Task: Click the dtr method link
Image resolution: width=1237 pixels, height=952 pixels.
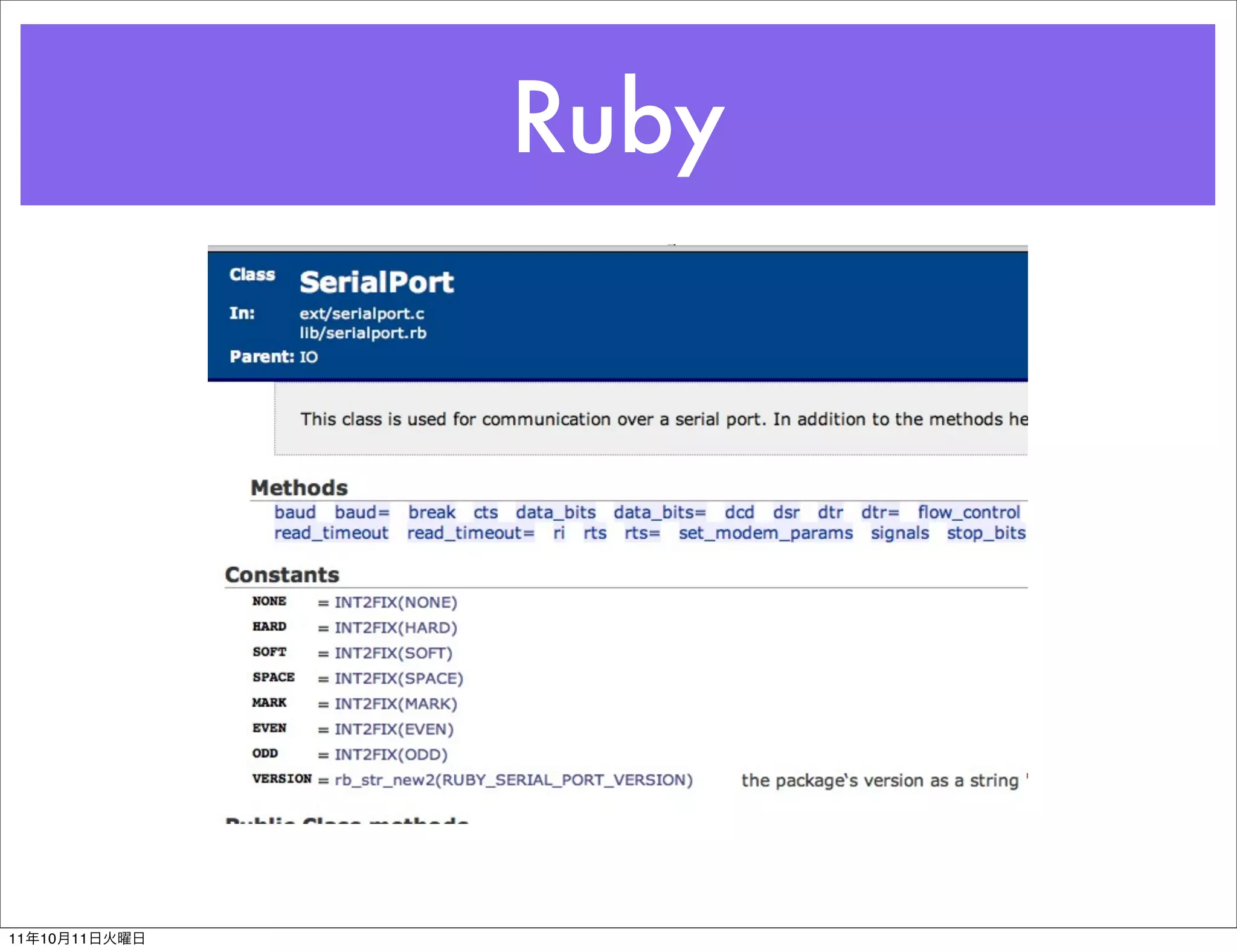Action: pos(830,512)
